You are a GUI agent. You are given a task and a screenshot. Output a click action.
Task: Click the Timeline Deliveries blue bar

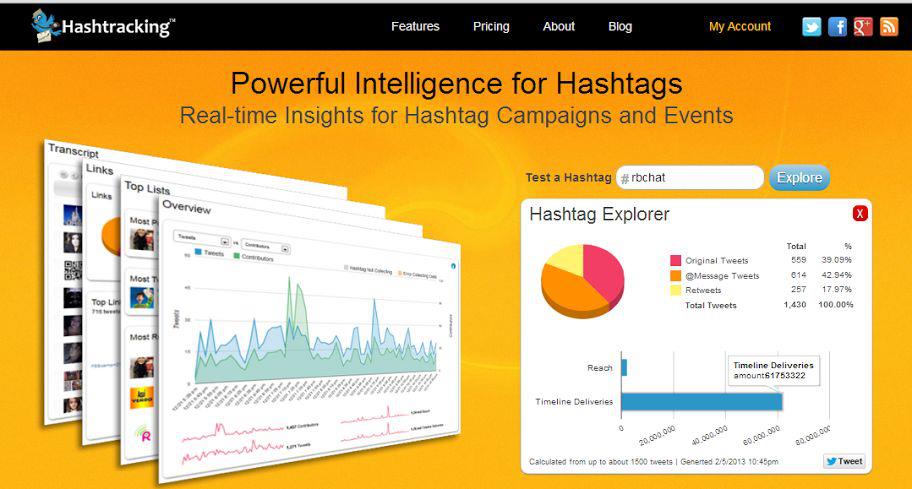click(701, 402)
